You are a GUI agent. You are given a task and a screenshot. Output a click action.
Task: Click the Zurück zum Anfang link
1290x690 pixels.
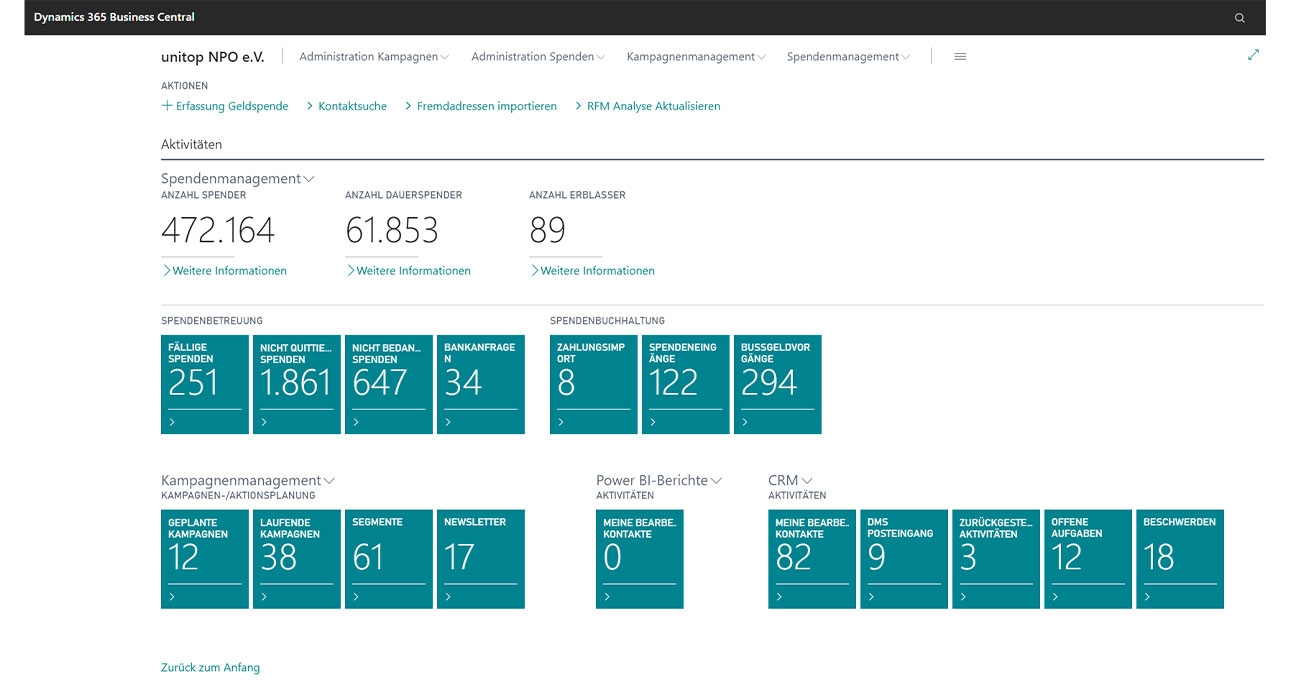[x=210, y=667]
